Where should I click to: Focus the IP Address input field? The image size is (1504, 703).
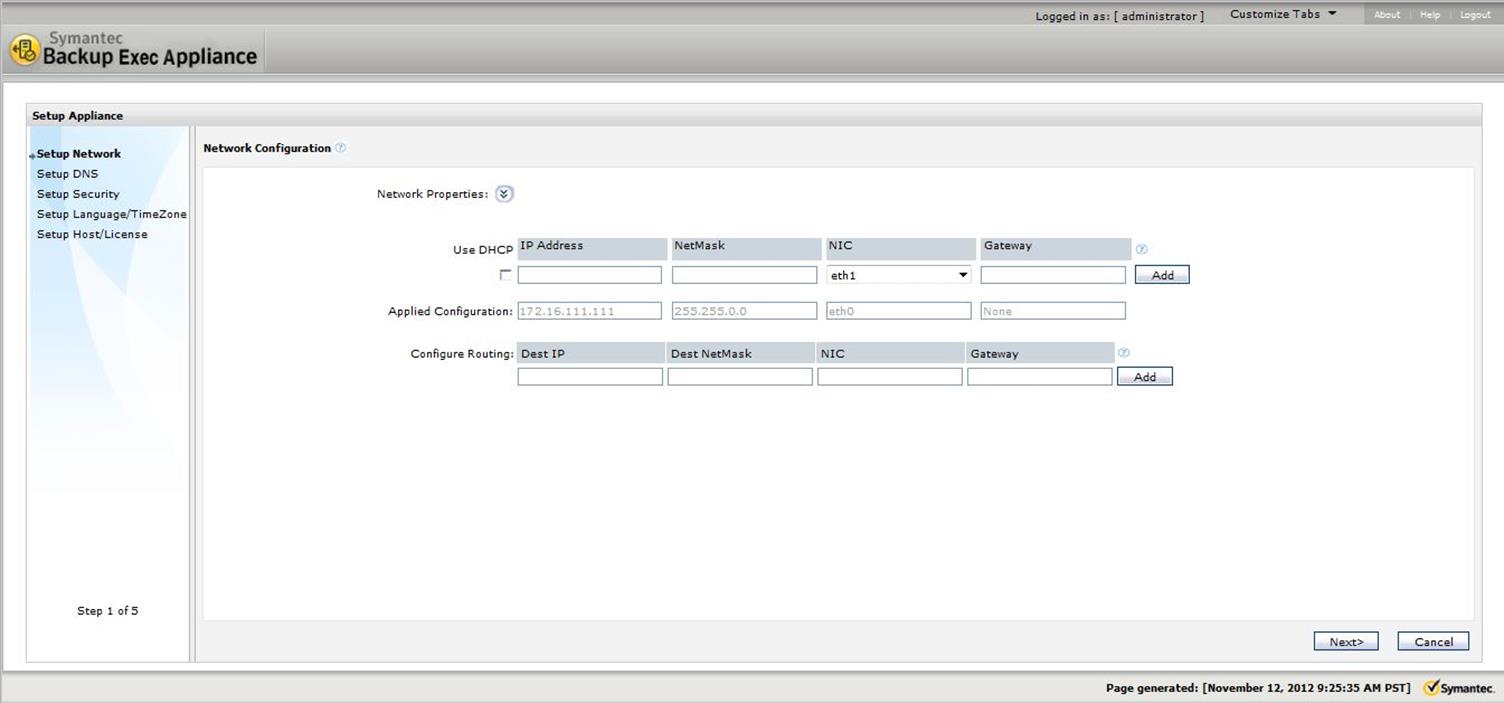pos(590,275)
